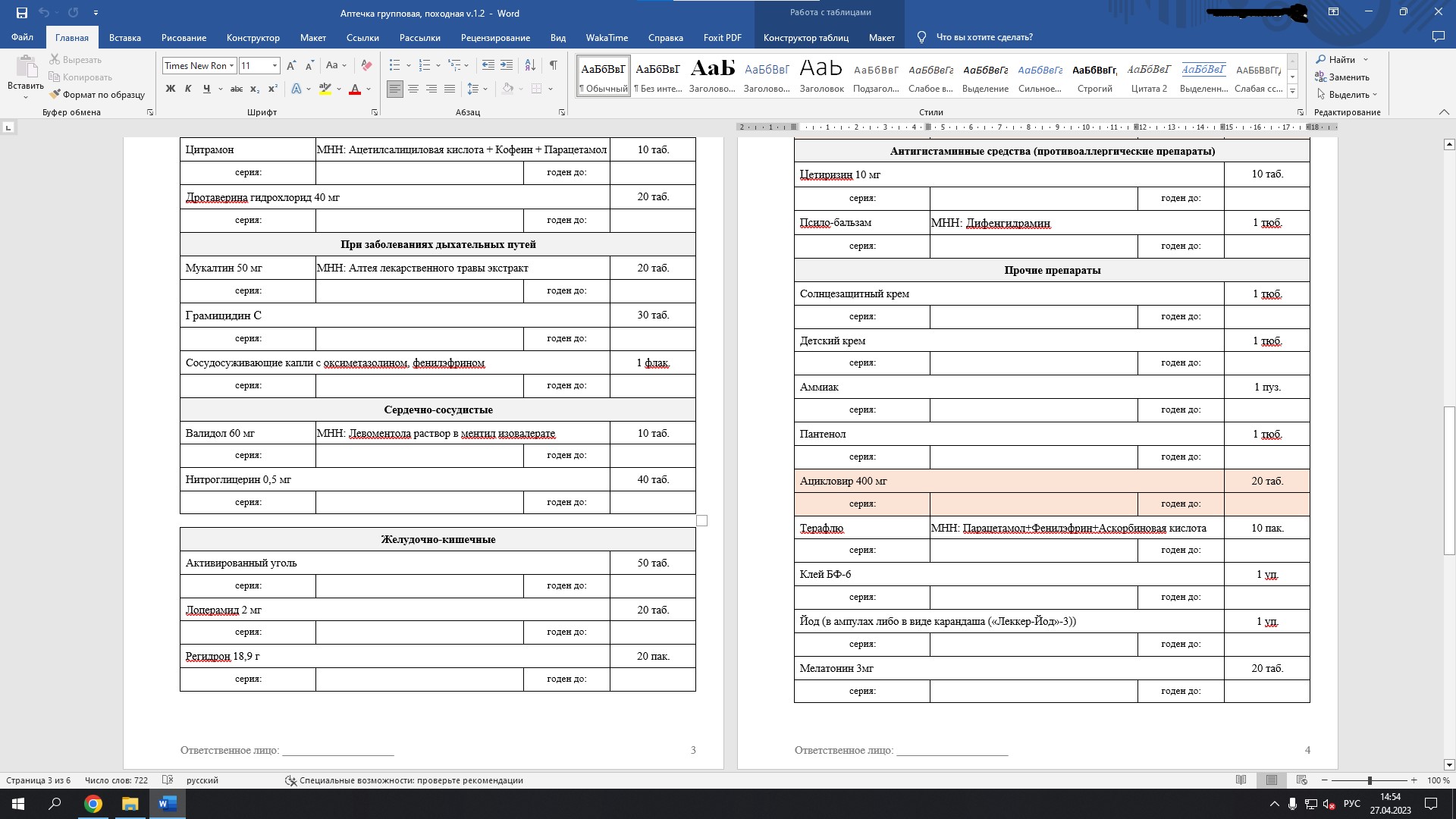Copy the selection (Копировать)
The image size is (1456, 819).
(x=80, y=77)
